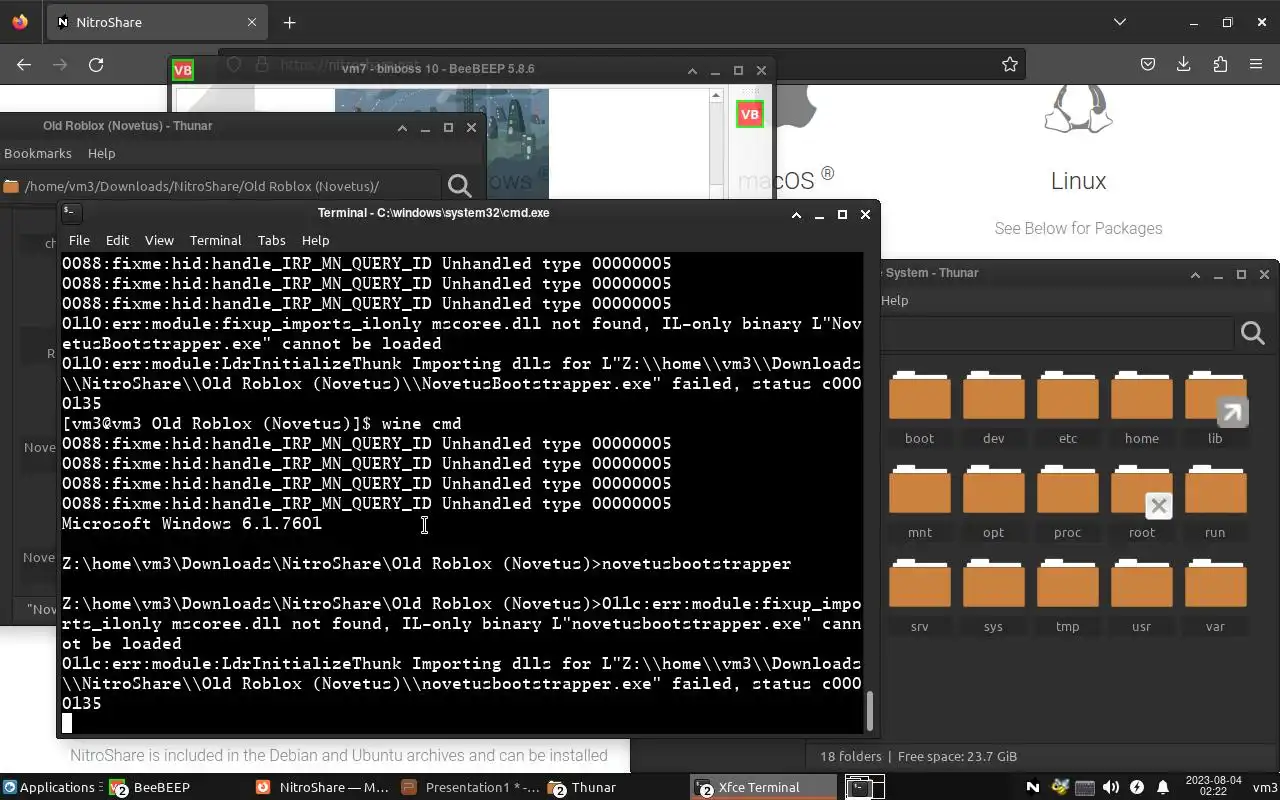Viewport: 1280px width, 800px height.
Task: Roll up the terminal window with shade arrow
Action: point(796,214)
